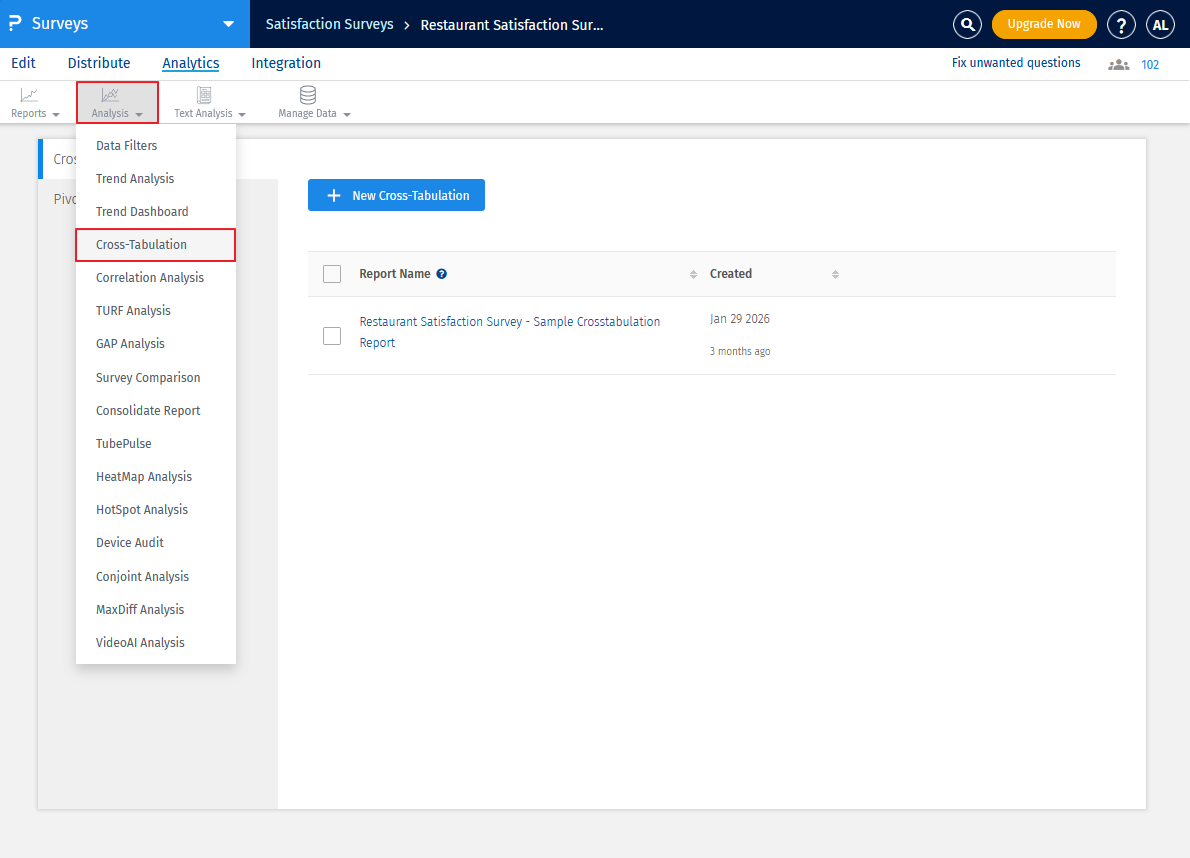Select Consolidate Report menu item

pyautogui.click(x=156, y=410)
